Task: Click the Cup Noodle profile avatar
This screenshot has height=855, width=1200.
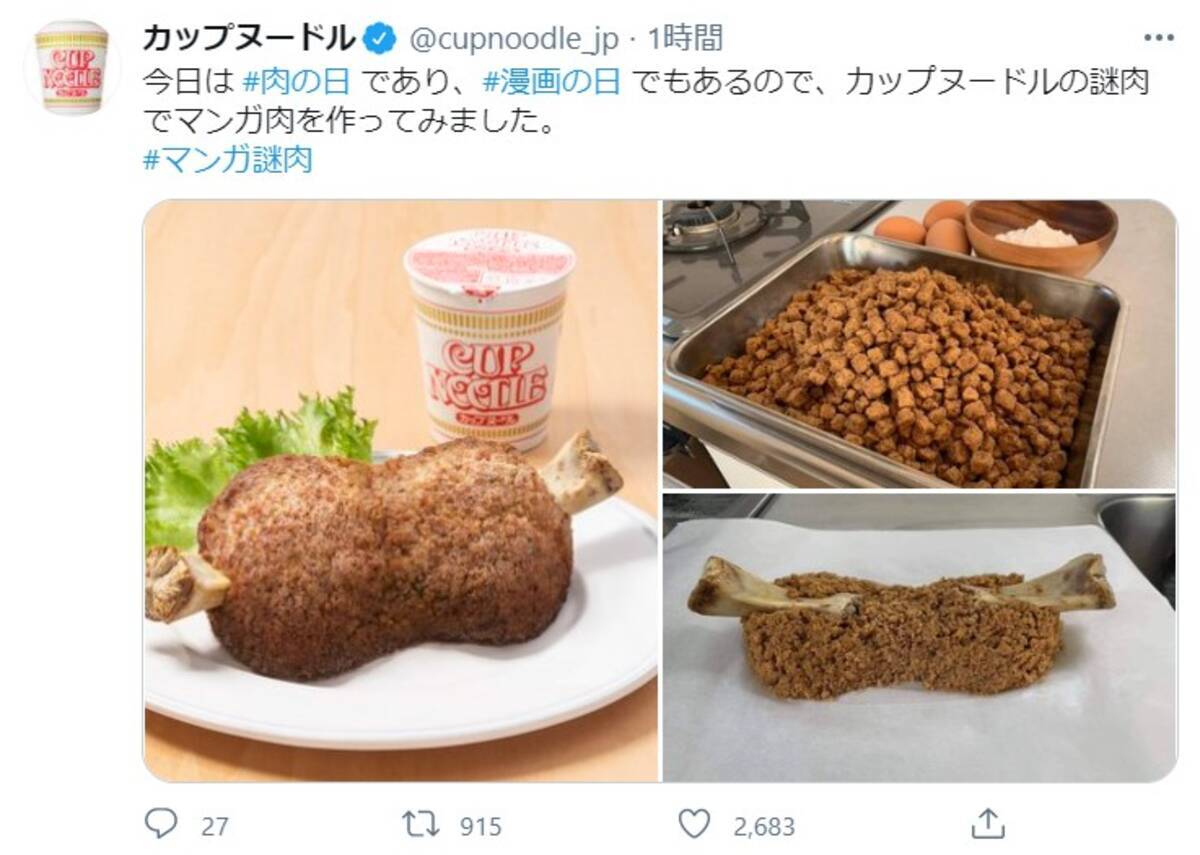Action: tap(71, 67)
